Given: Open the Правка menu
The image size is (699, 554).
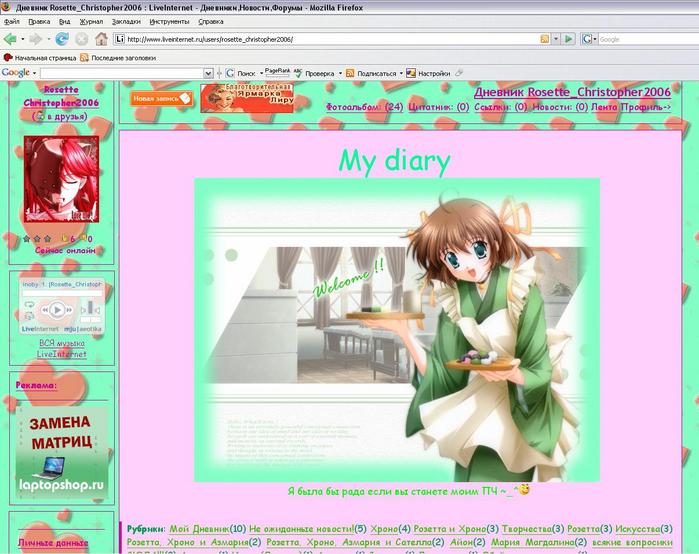Looking at the screenshot, I should [x=39, y=21].
